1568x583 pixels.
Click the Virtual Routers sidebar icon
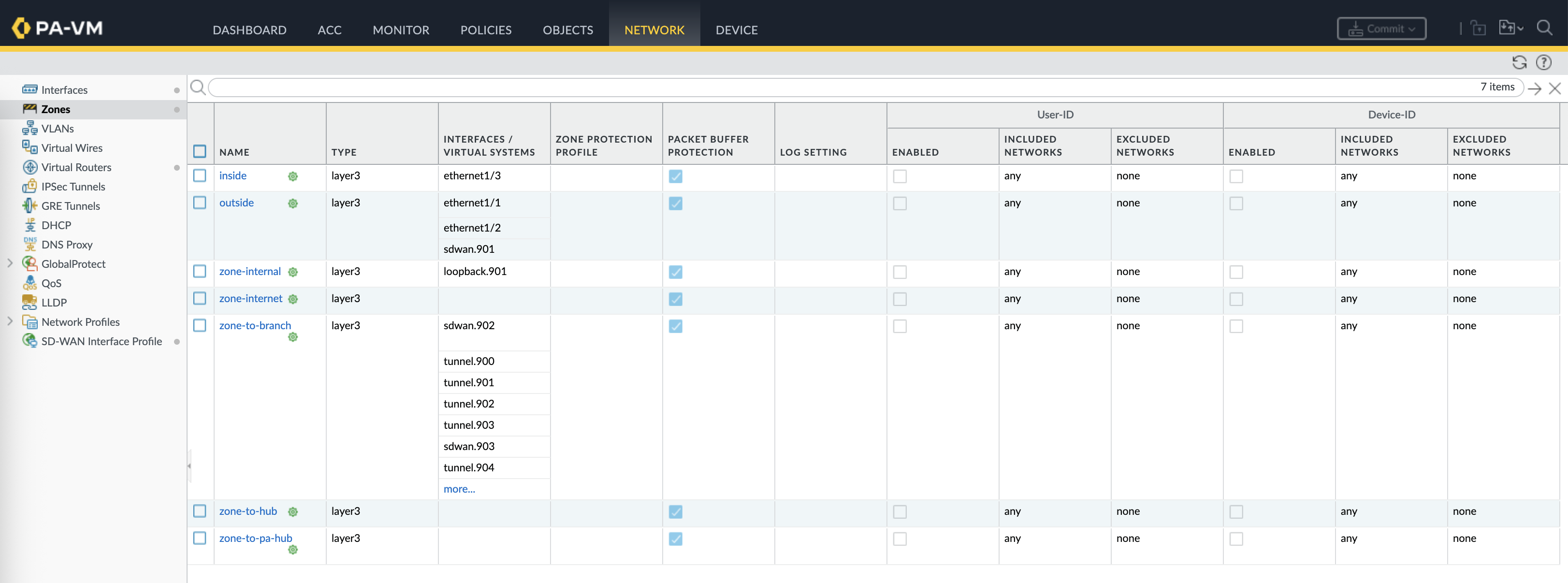click(x=29, y=167)
